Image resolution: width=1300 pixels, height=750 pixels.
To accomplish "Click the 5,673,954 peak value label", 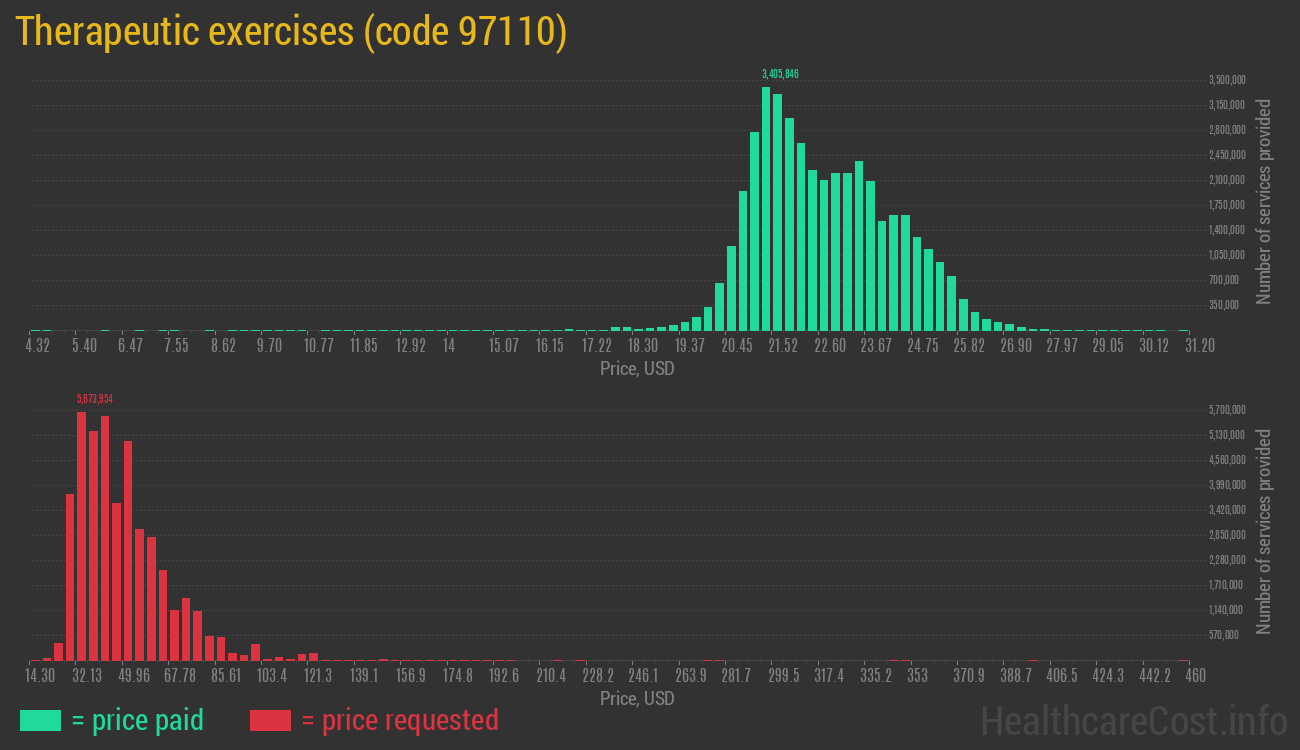I will click(95, 399).
